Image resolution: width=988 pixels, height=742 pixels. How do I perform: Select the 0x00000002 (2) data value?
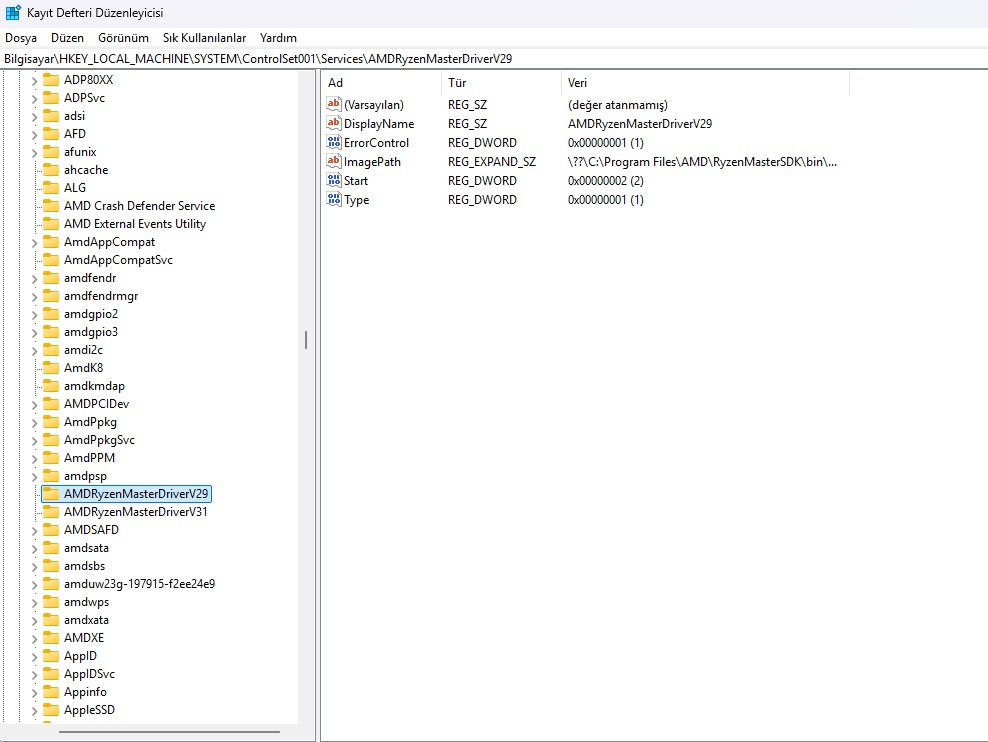(606, 181)
